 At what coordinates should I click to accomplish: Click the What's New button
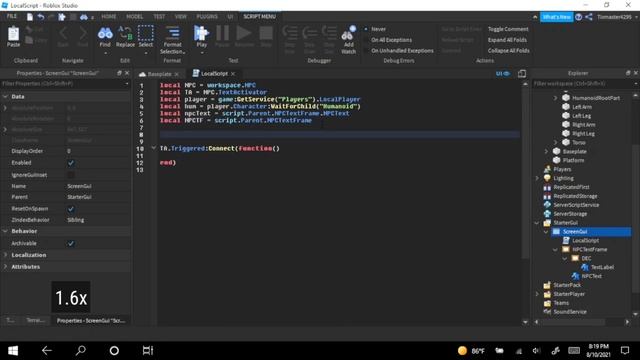(556, 17)
